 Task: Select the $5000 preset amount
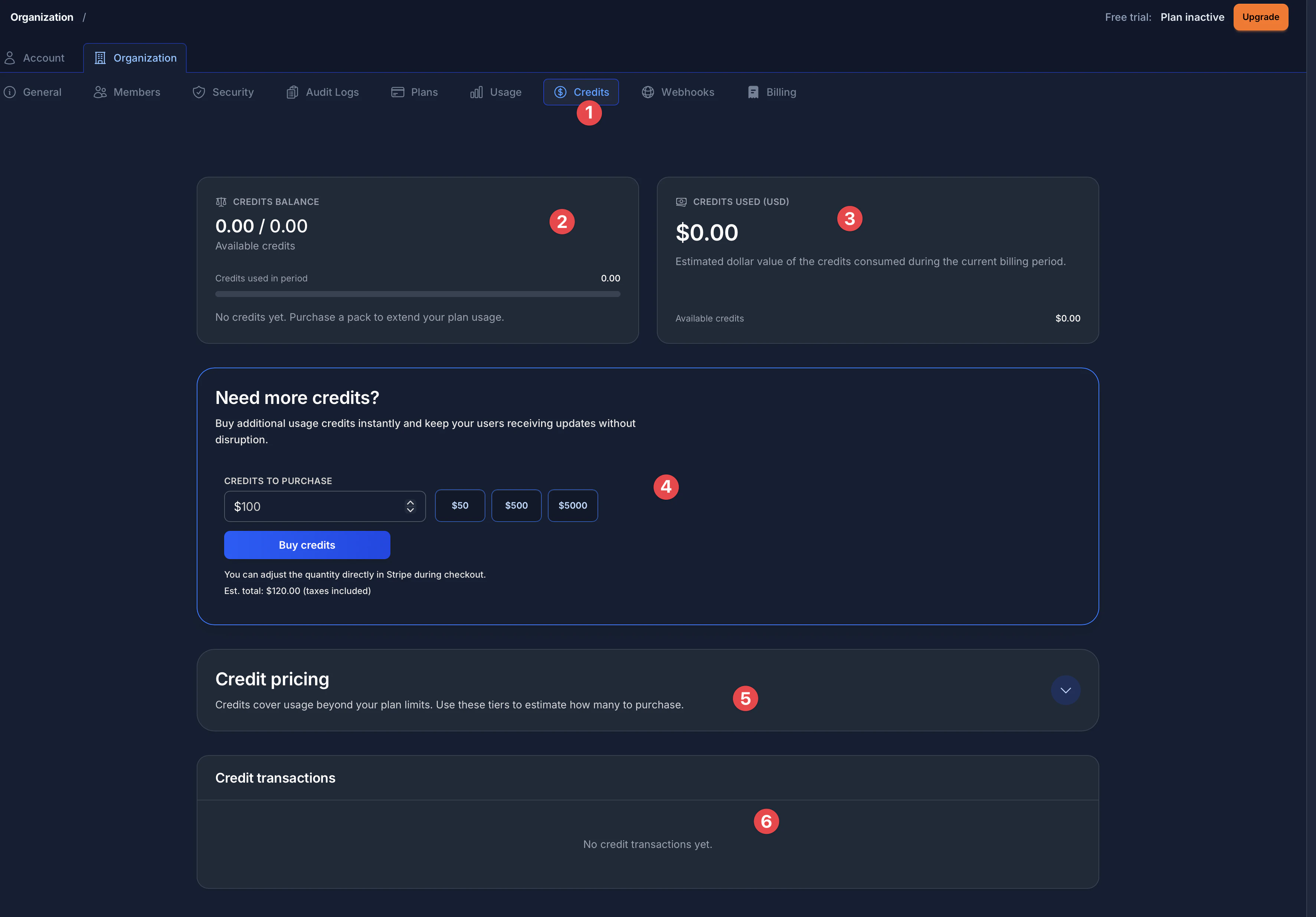[572, 505]
